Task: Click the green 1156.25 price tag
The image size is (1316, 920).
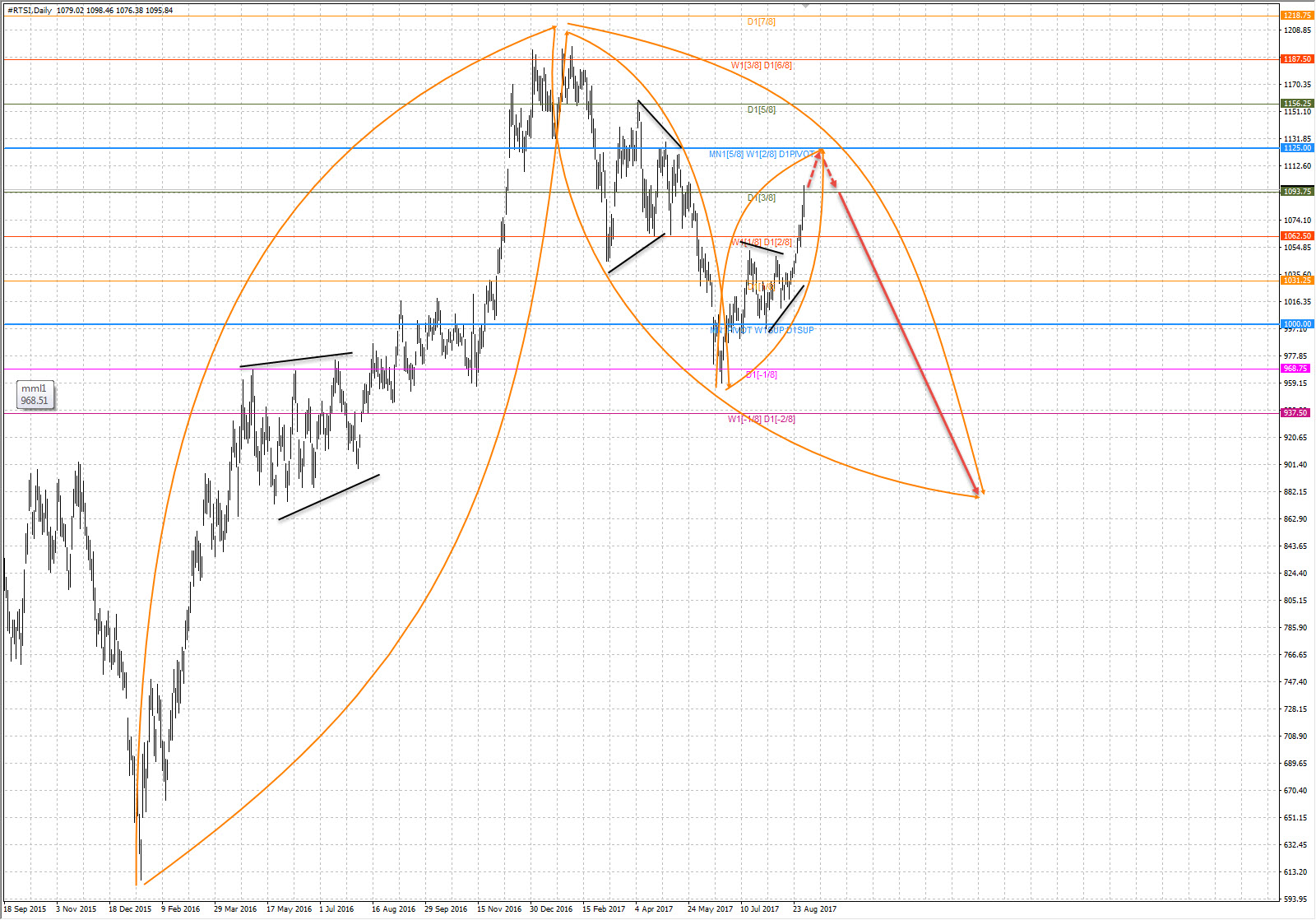Action: [x=1297, y=104]
